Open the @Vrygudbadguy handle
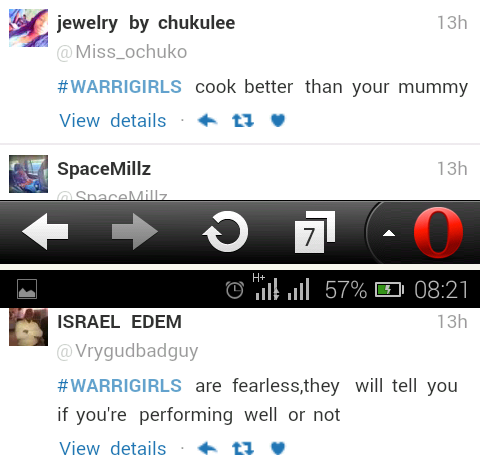The image size is (480, 470). [127, 351]
